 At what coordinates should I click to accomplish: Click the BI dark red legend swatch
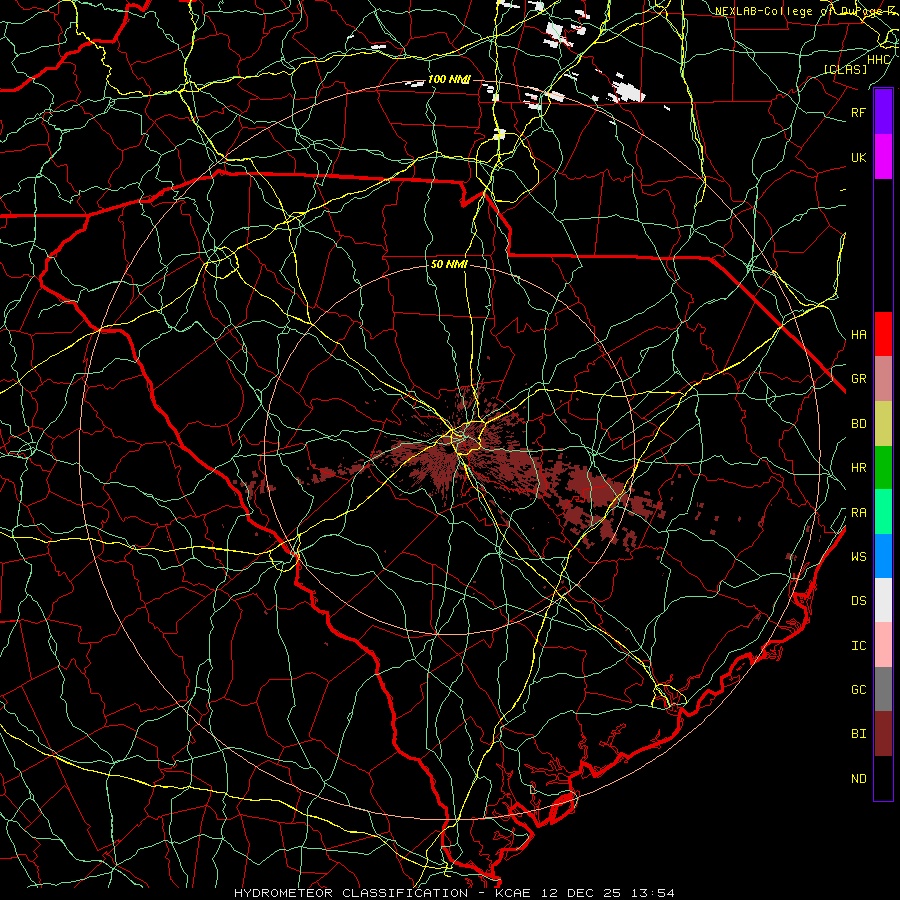[883, 734]
